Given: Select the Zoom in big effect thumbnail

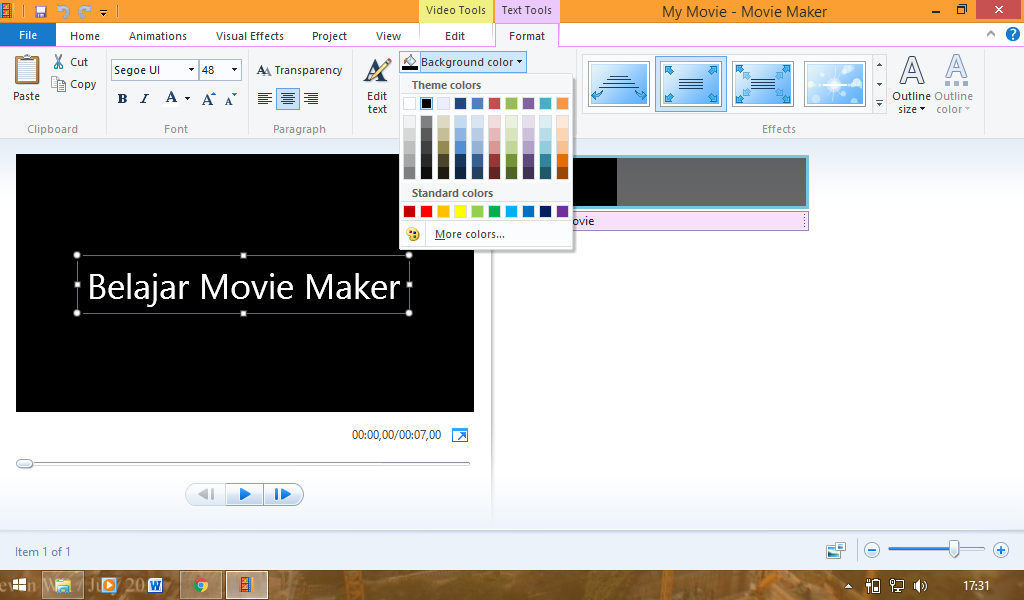Looking at the screenshot, I should pyautogui.click(x=763, y=84).
